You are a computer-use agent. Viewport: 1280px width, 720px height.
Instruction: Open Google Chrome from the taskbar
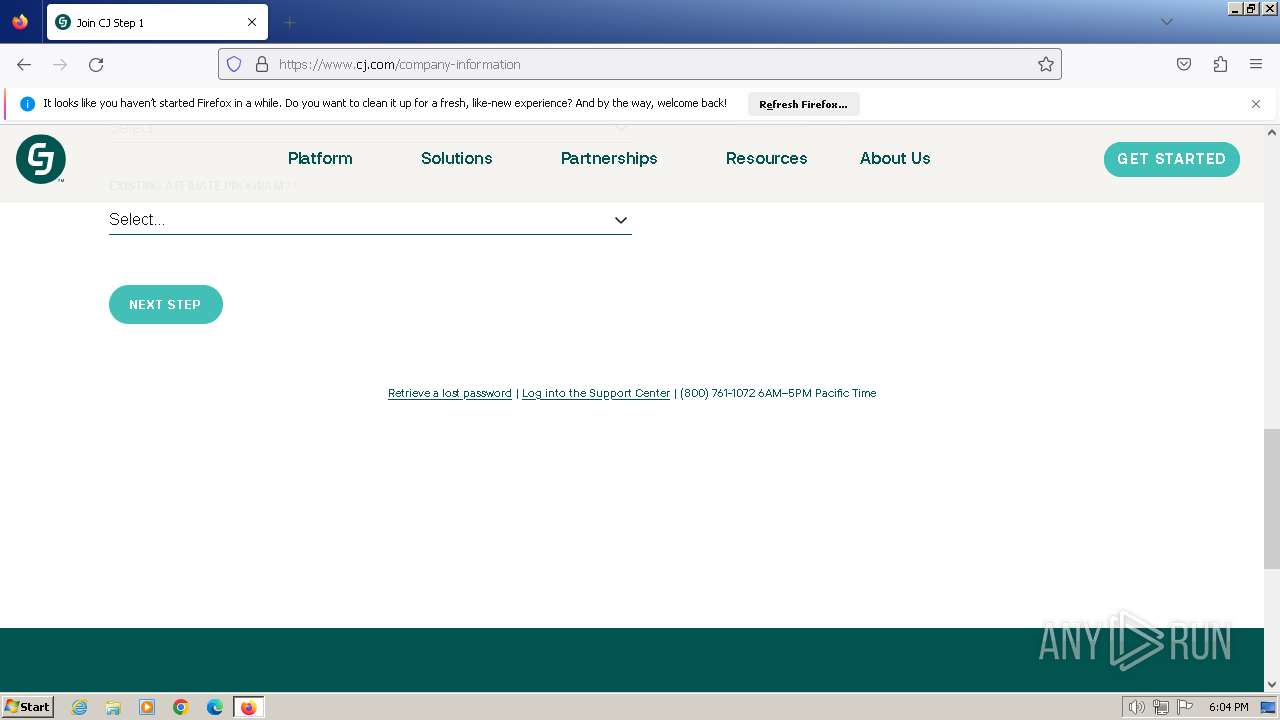[x=181, y=707]
